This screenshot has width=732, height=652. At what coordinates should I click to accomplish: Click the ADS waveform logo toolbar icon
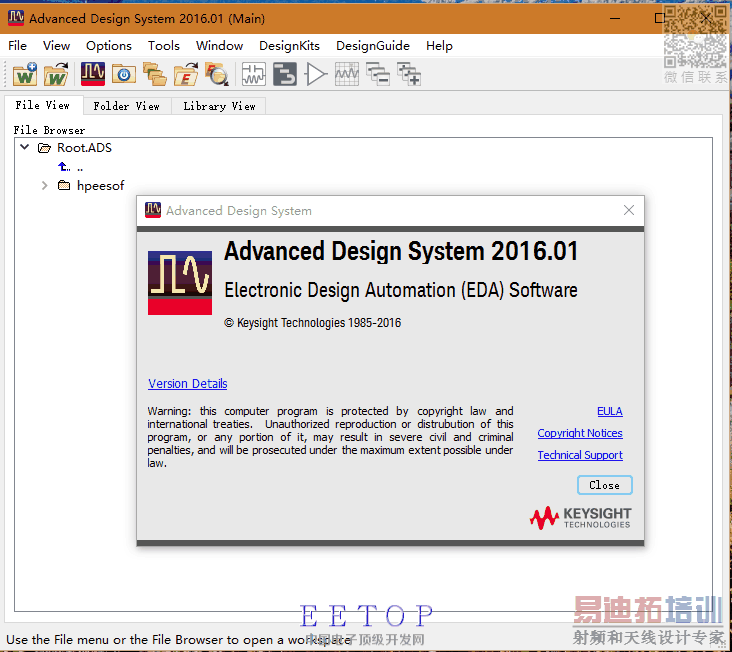coord(92,74)
